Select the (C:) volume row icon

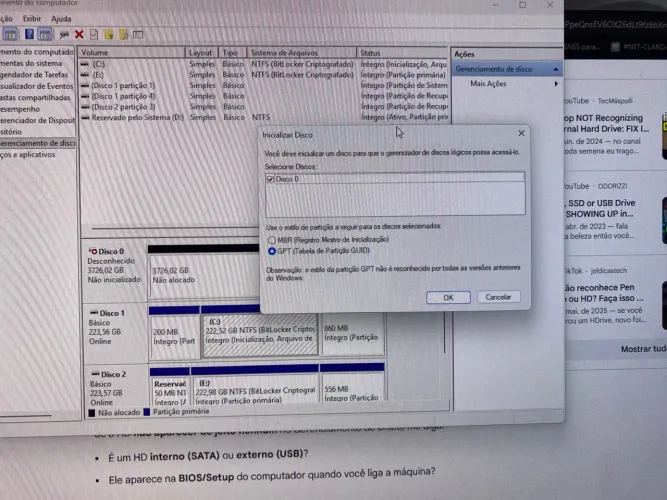click(x=85, y=64)
